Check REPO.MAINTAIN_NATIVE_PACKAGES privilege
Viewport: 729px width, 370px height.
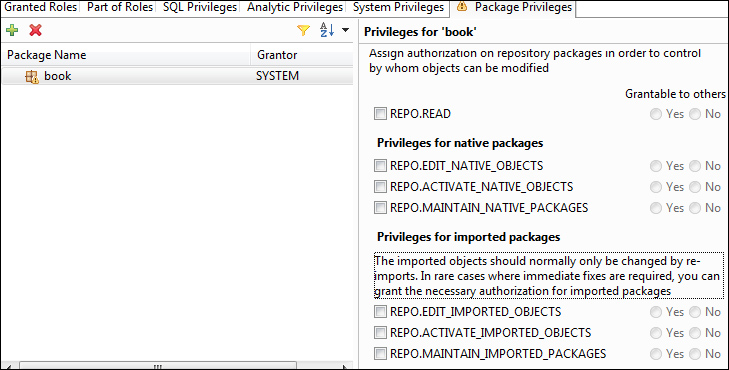(x=380, y=207)
